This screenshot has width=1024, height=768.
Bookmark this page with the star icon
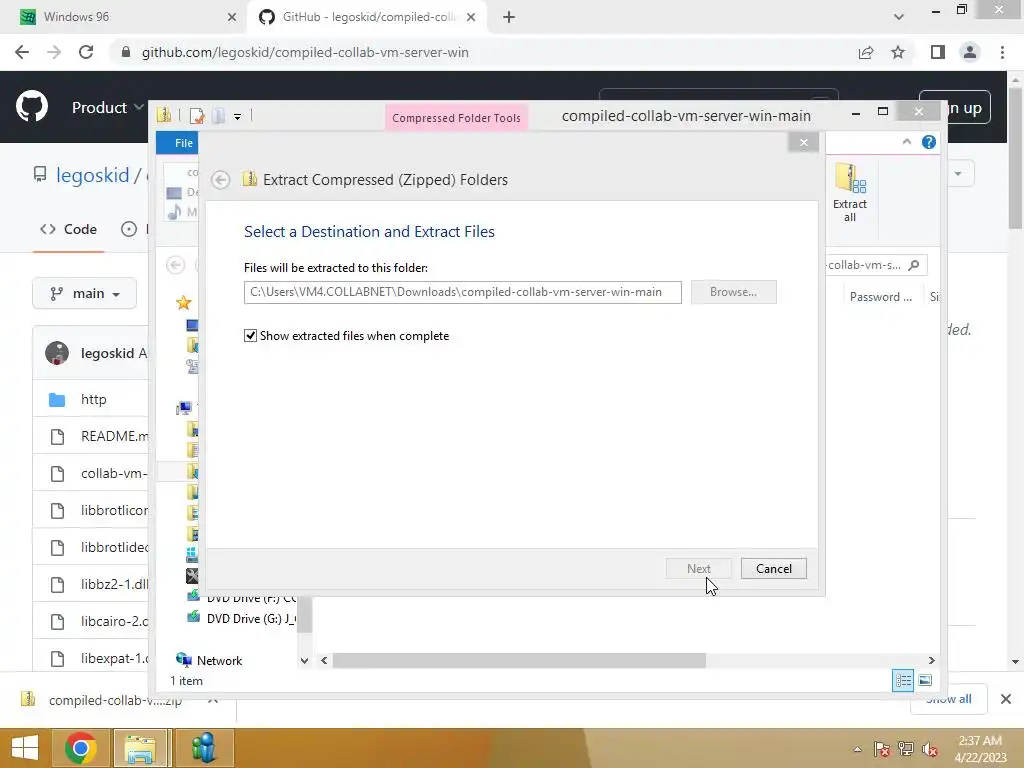[x=898, y=52]
